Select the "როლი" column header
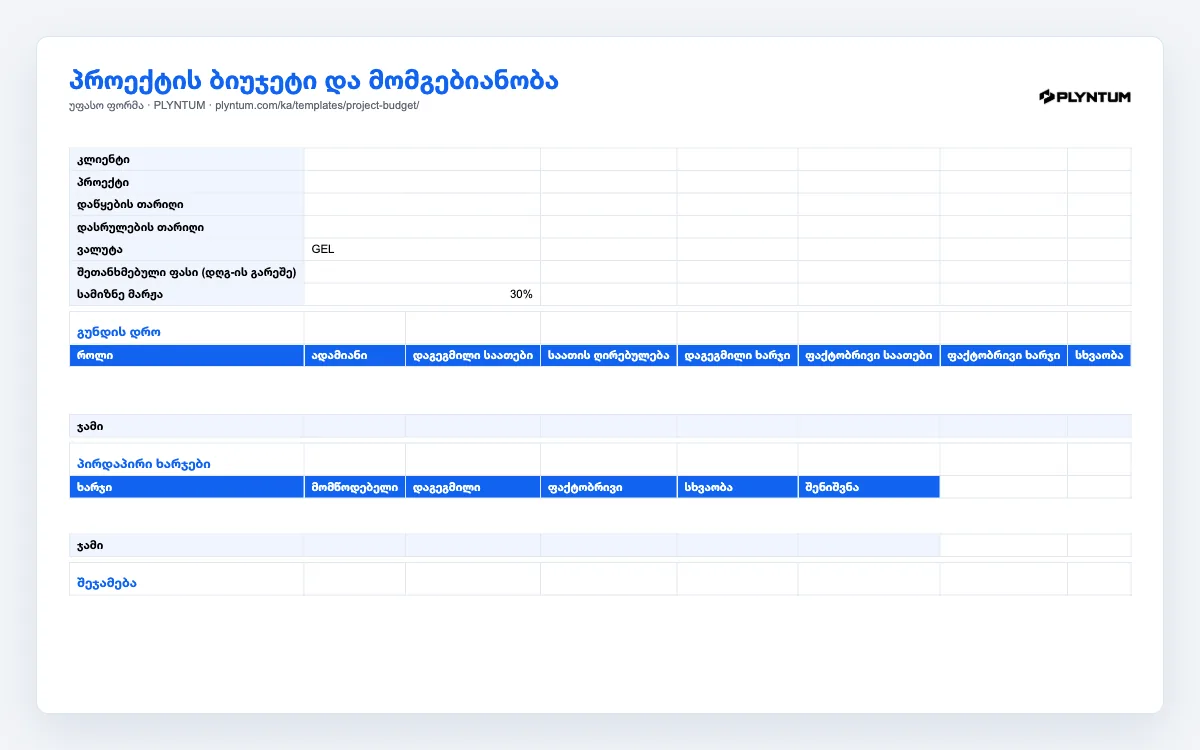 coord(187,355)
